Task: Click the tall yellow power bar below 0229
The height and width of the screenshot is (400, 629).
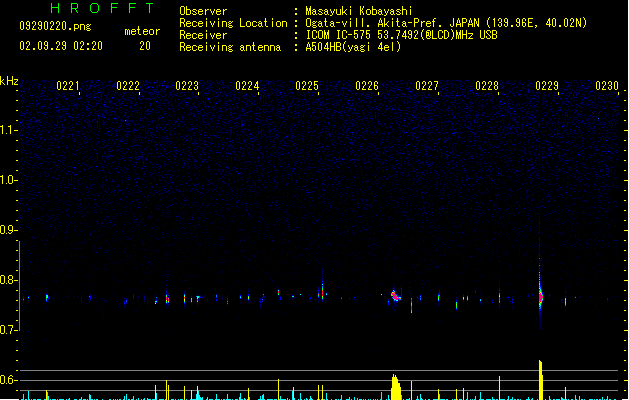Action: (x=541, y=380)
